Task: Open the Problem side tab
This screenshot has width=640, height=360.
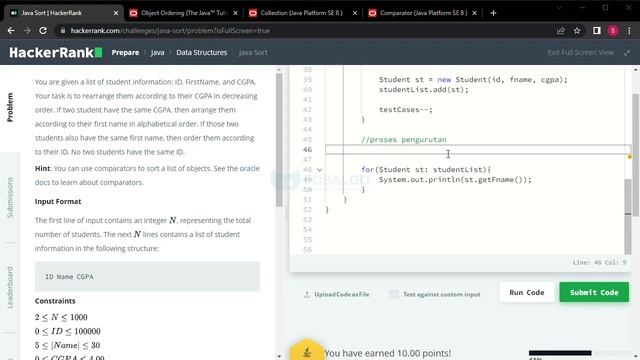Action: click(10, 107)
